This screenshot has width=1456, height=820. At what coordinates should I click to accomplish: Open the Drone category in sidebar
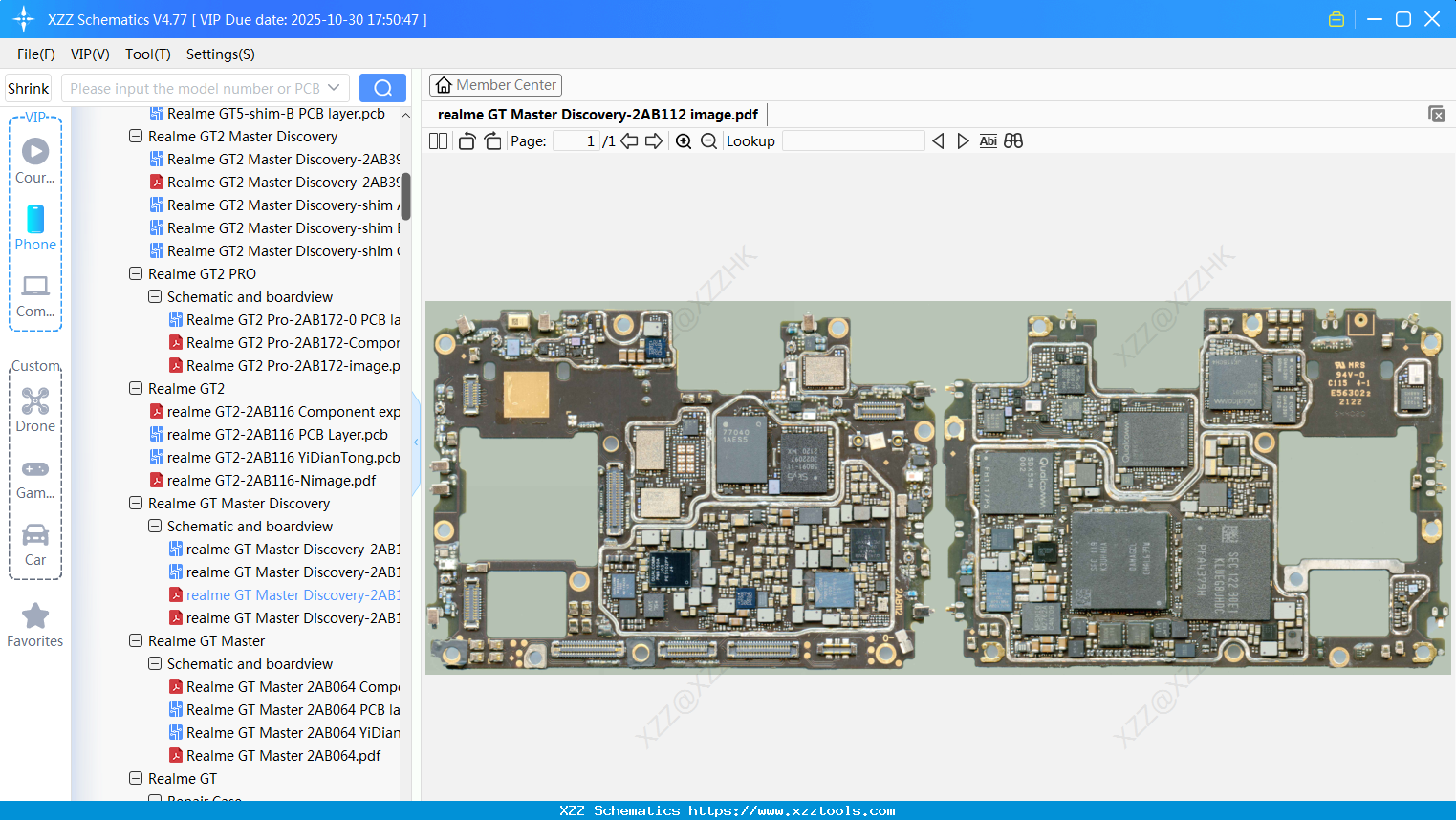pyautogui.click(x=35, y=410)
